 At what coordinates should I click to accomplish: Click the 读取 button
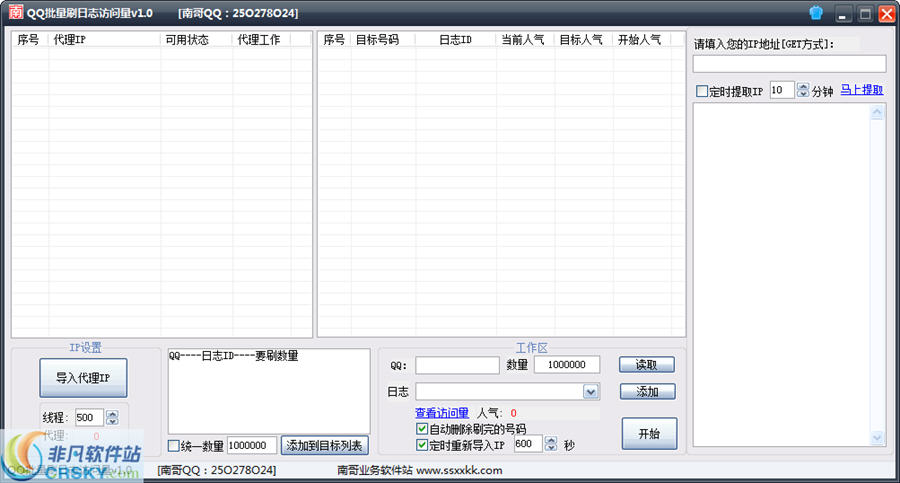click(x=646, y=365)
